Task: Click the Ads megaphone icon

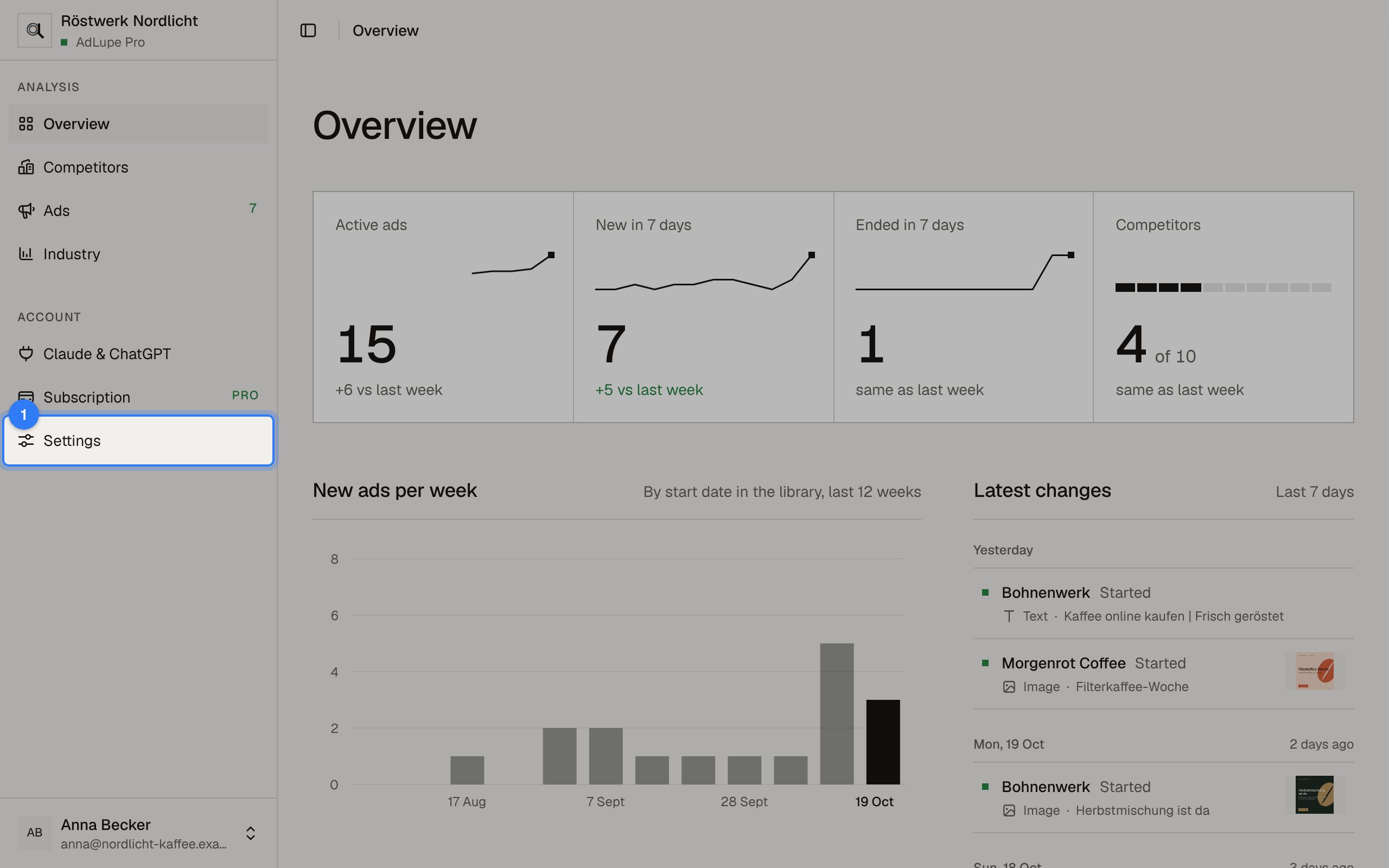Action: 26,210
